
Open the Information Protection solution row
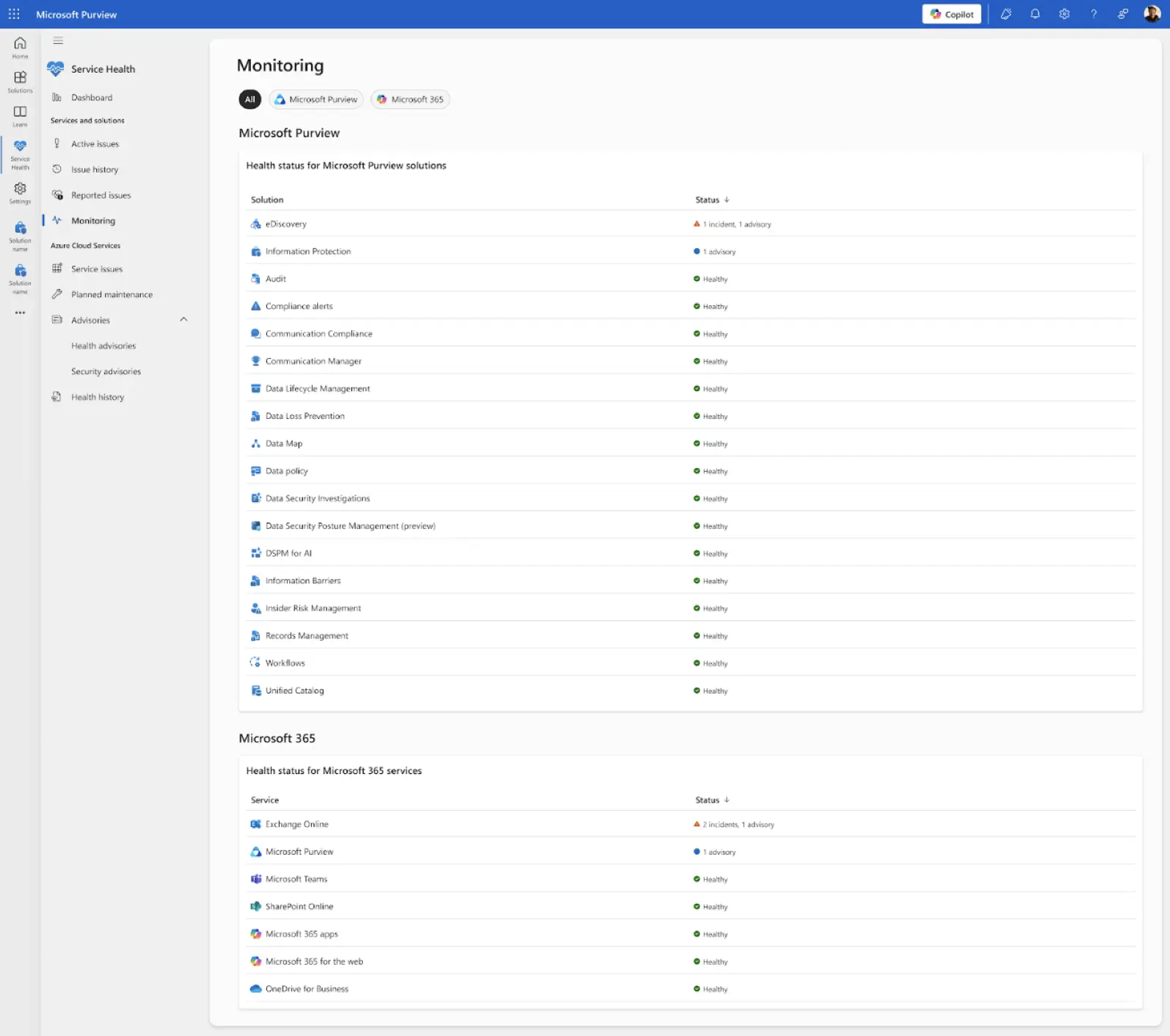(691, 251)
